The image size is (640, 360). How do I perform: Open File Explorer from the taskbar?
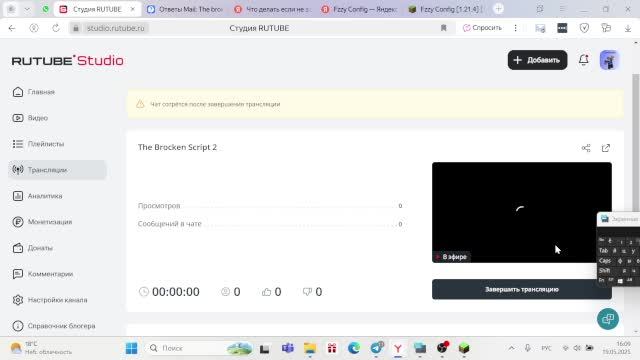point(310,348)
